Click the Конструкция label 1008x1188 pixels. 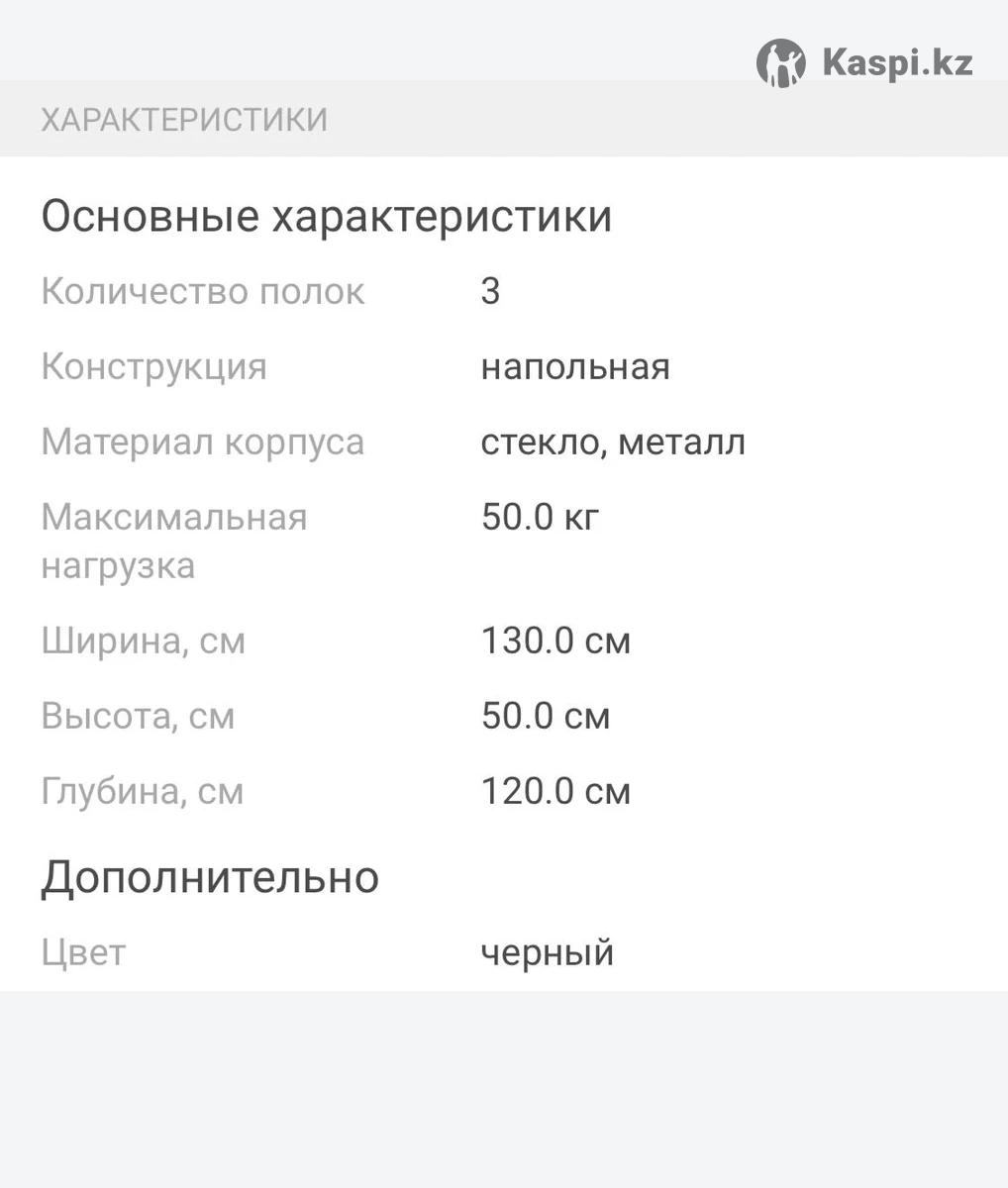point(154,367)
